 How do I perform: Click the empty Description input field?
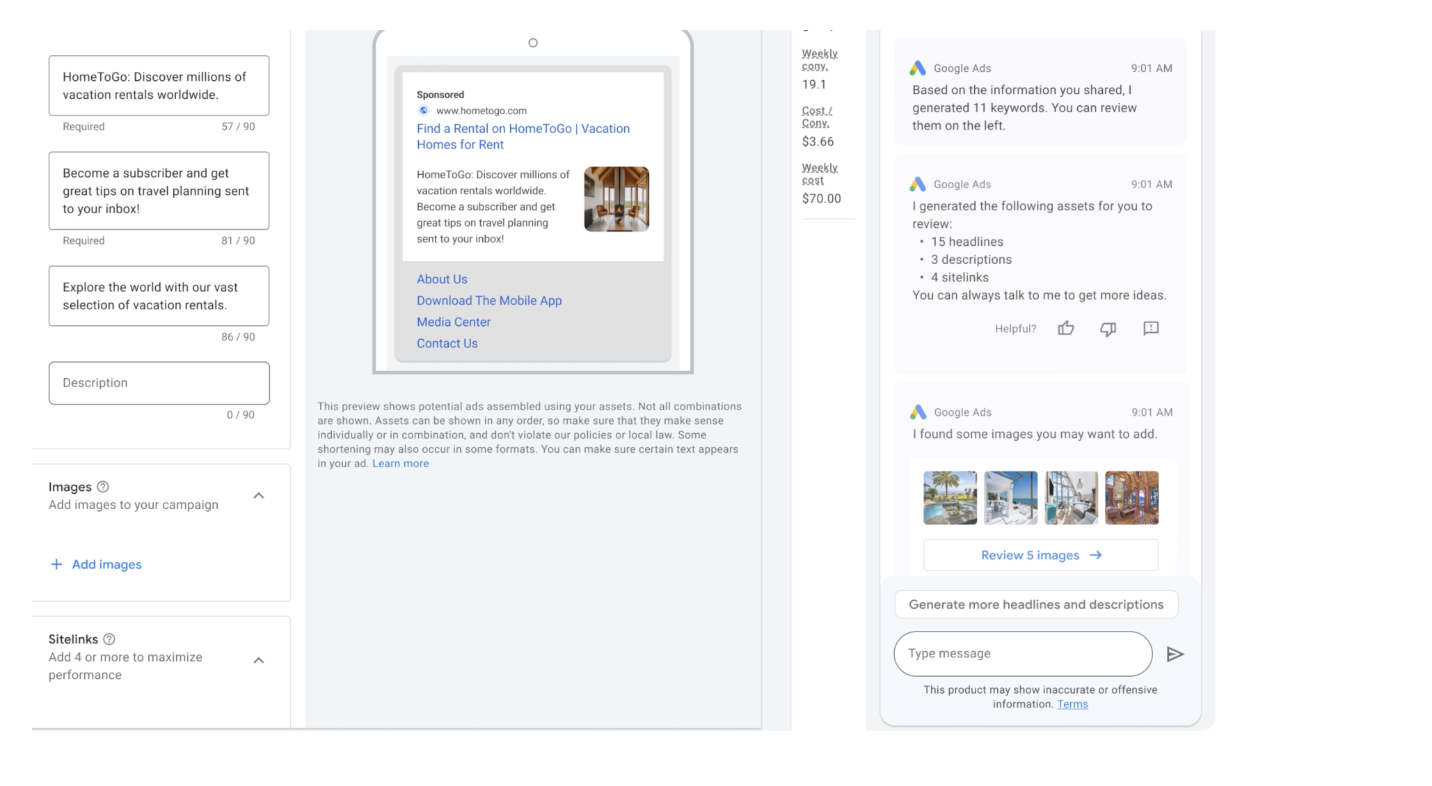[x=159, y=383]
